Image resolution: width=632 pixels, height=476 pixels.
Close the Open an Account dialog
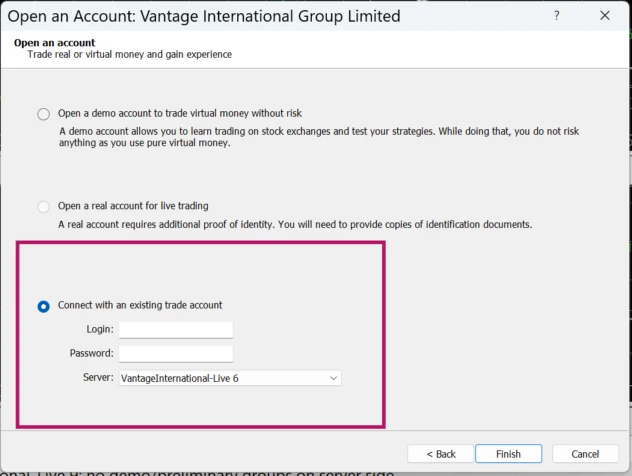605,16
